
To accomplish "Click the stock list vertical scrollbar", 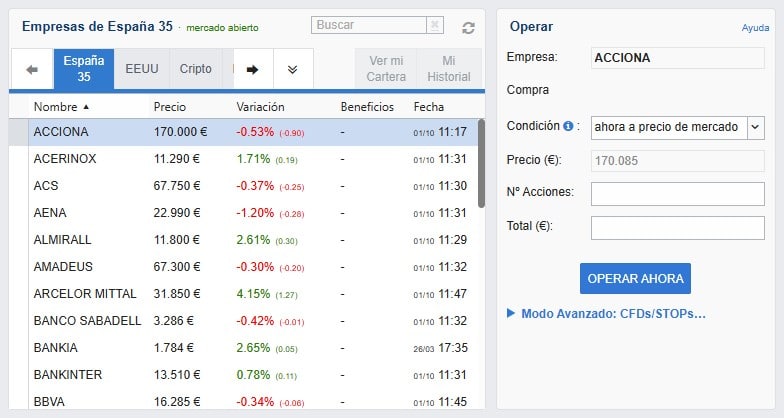I will (481, 162).
